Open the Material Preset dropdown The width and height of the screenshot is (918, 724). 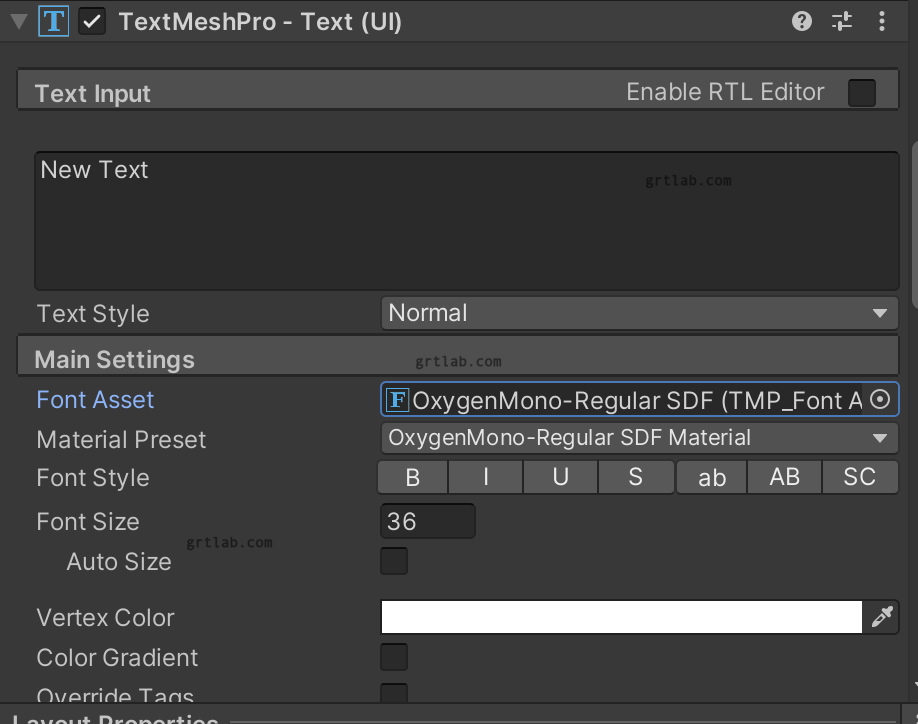click(x=639, y=437)
